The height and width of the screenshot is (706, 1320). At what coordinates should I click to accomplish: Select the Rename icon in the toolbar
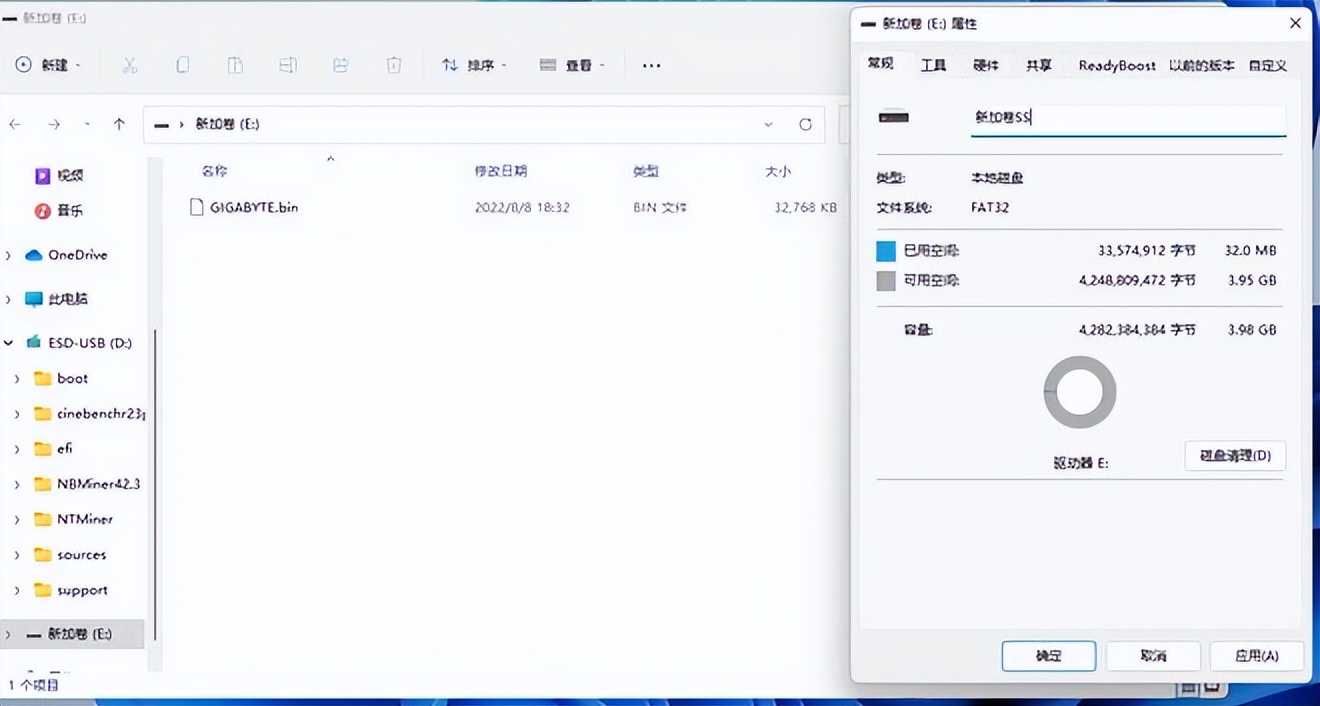click(288, 64)
